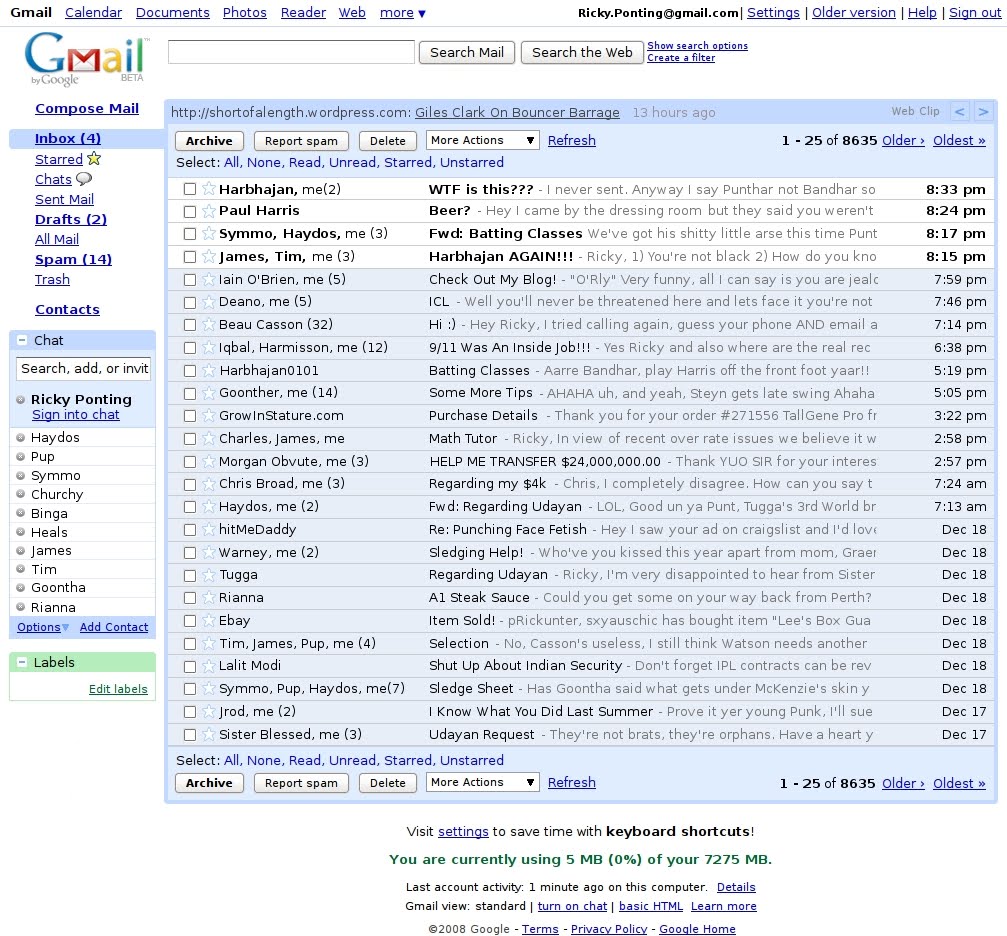Collapse the Chat panel
The height and width of the screenshot is (936, 1007).
22,340
